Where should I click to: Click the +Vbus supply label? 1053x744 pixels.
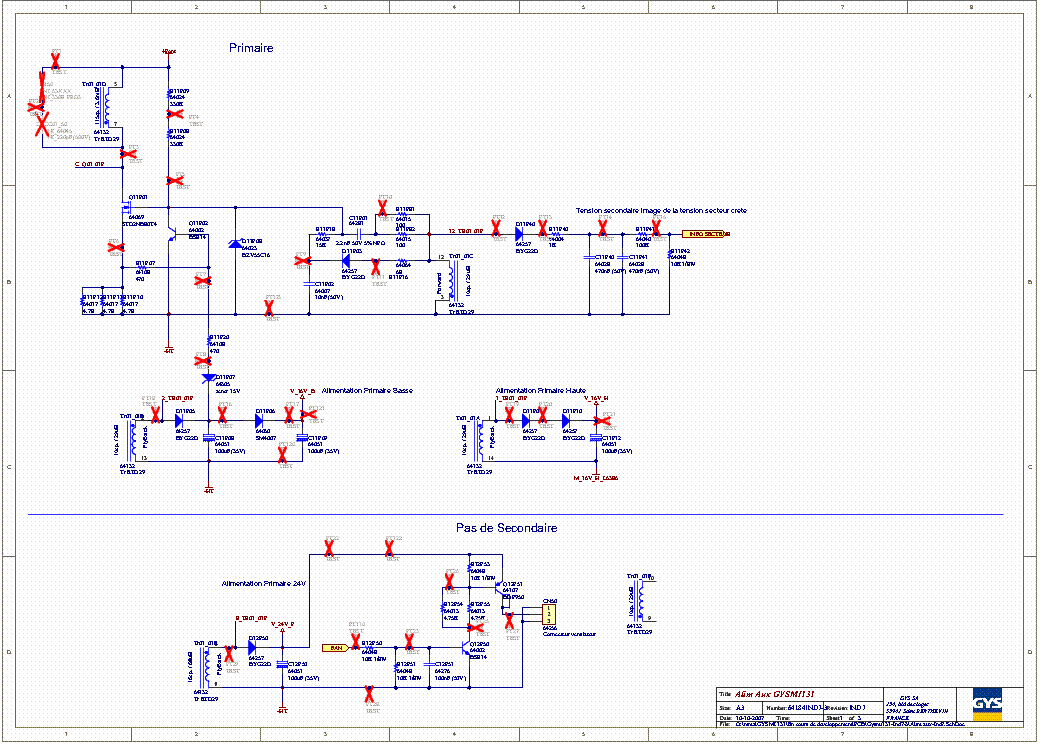(x=169, y=52)
